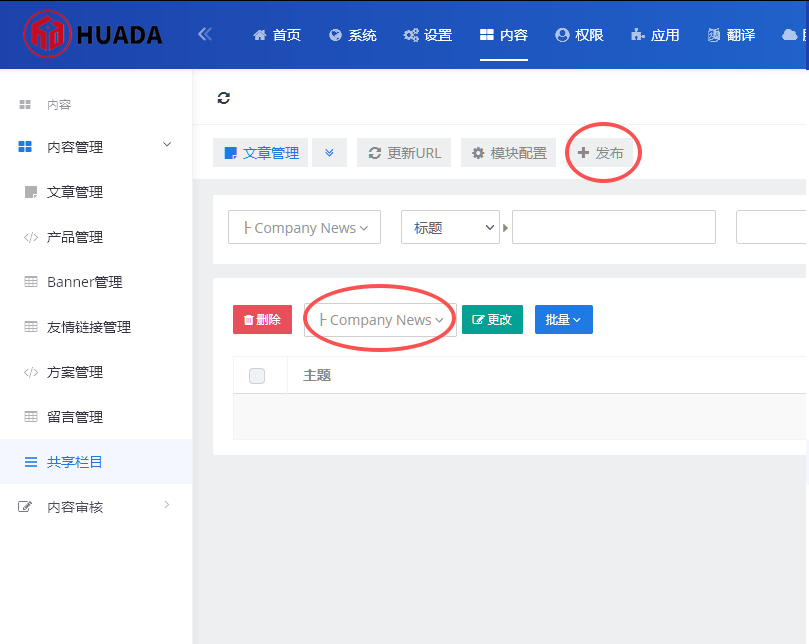
Task: Click the green 更改 button
Action: [492, 319]
